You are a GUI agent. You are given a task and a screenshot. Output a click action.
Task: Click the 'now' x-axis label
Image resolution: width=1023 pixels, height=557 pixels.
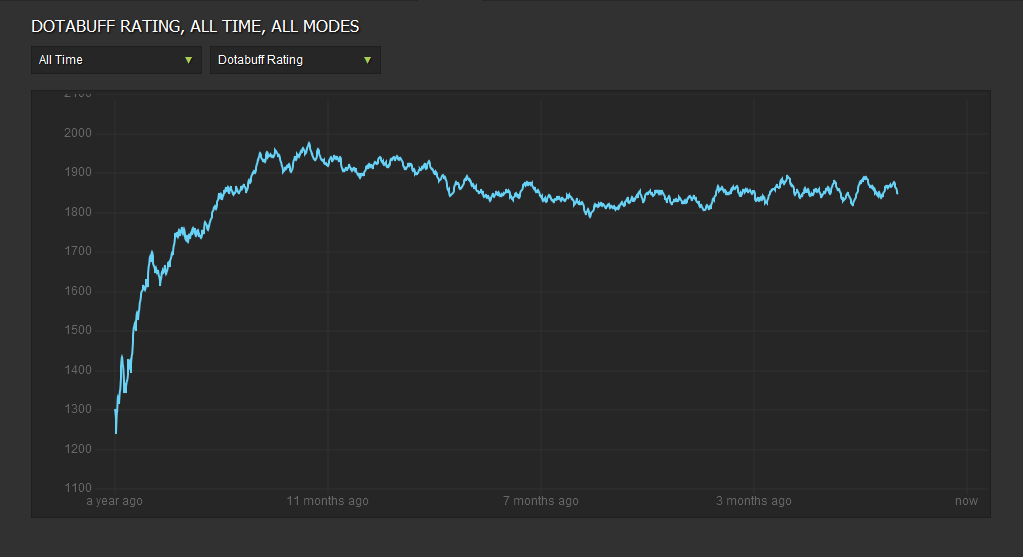pos(966,501)
